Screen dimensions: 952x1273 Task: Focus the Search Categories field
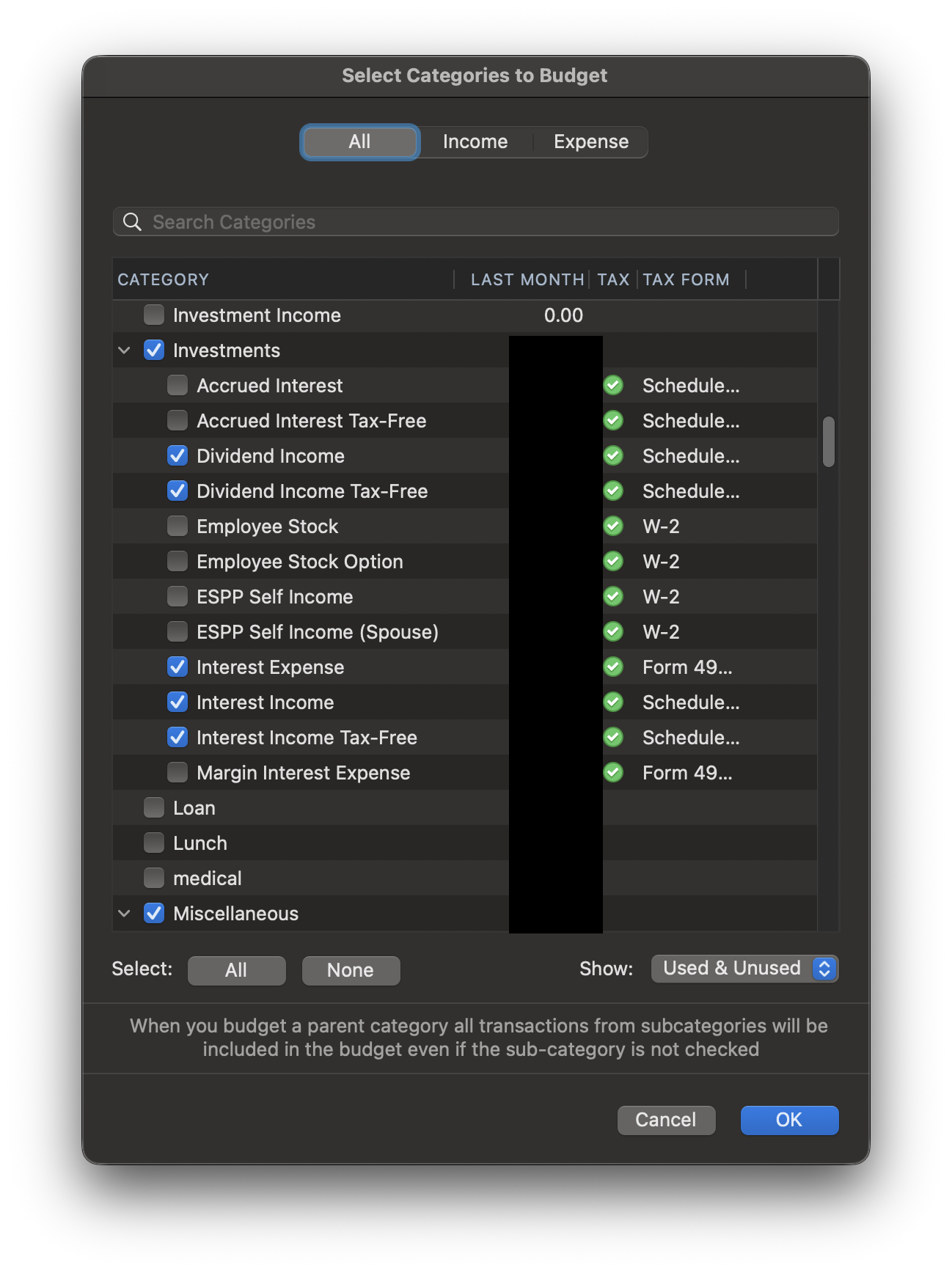(x=484, y=222)
